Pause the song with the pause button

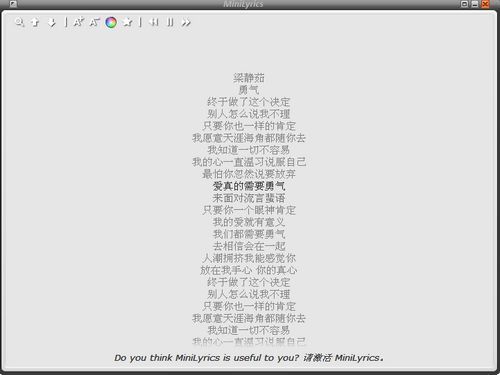point(170,22)
